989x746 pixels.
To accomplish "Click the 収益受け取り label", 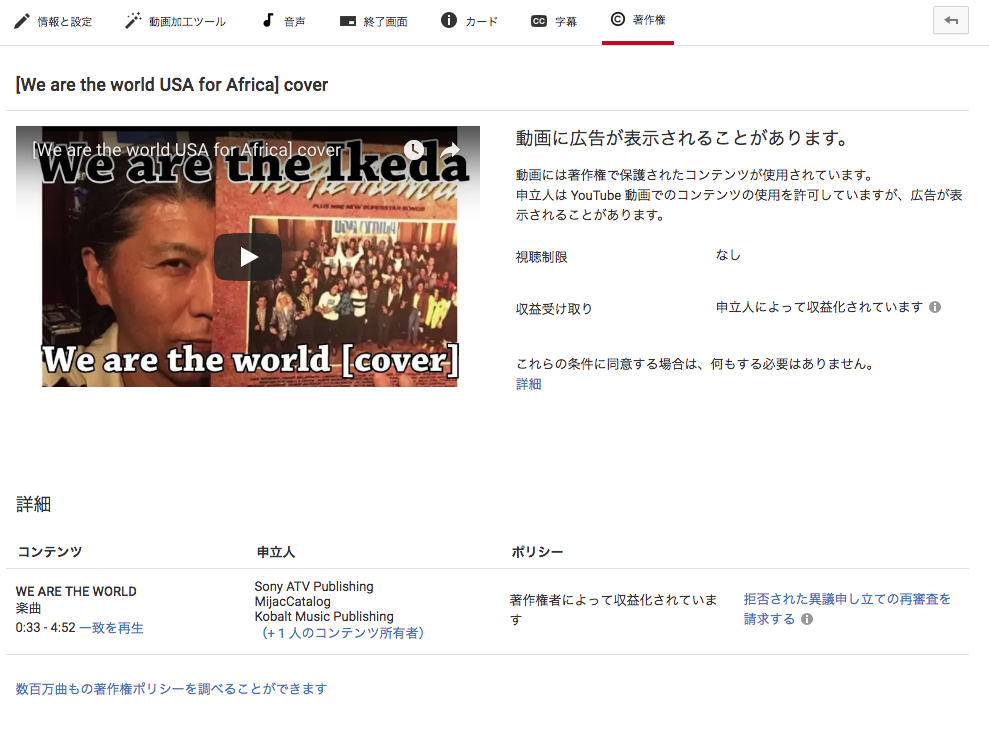I will [x=554, y=309].
